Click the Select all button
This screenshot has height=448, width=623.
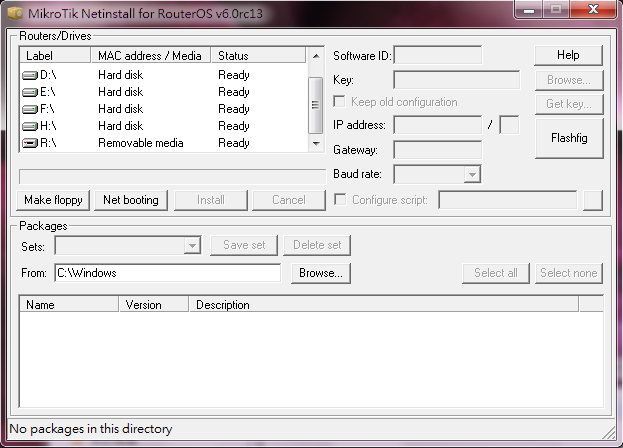496,273
